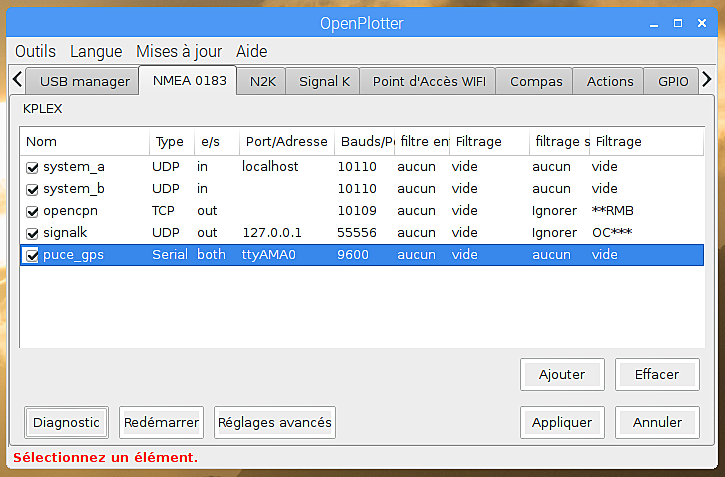Viewport: 725px width, 477px height.
Task: Click the Port/Adresse column header
Action: click(287, 141)
